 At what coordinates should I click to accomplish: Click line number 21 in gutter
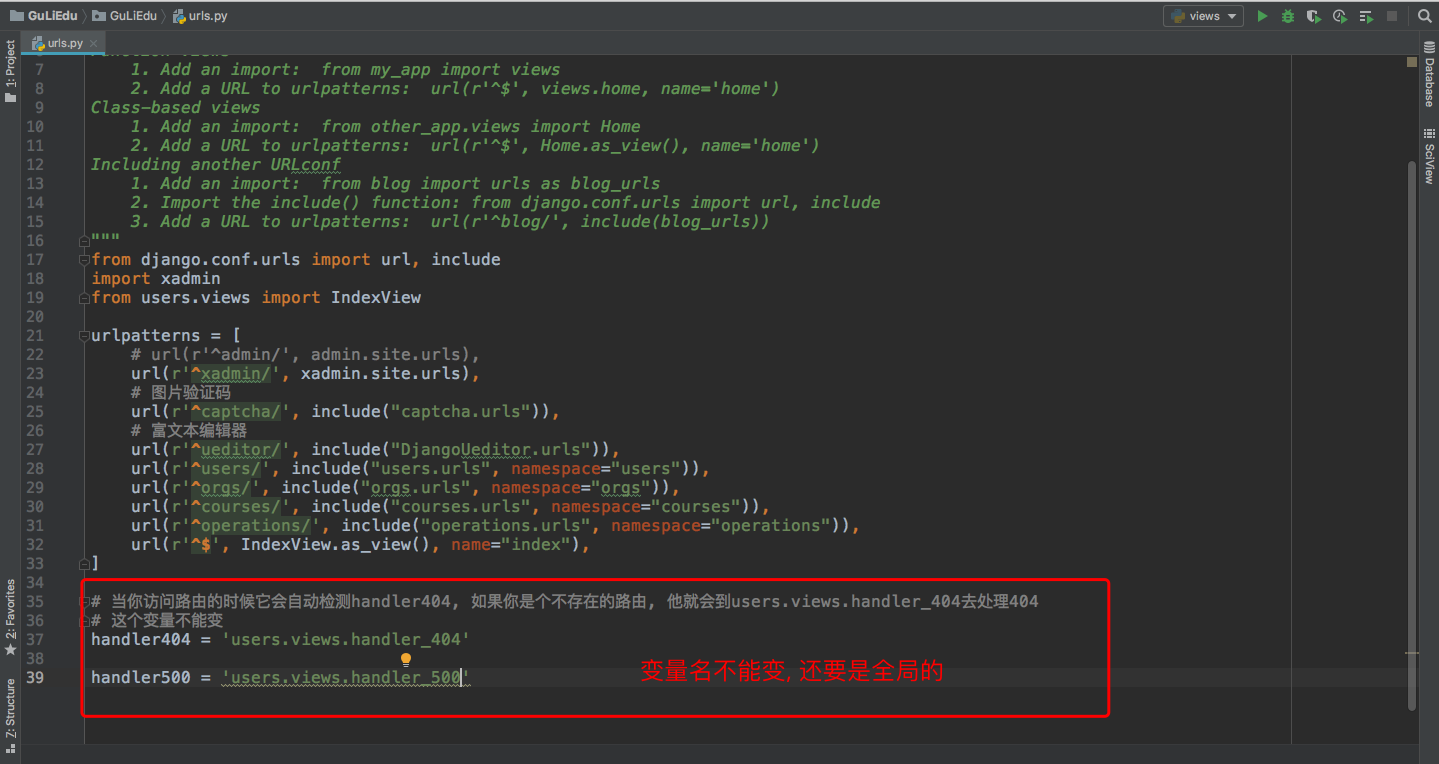[34, 335]
